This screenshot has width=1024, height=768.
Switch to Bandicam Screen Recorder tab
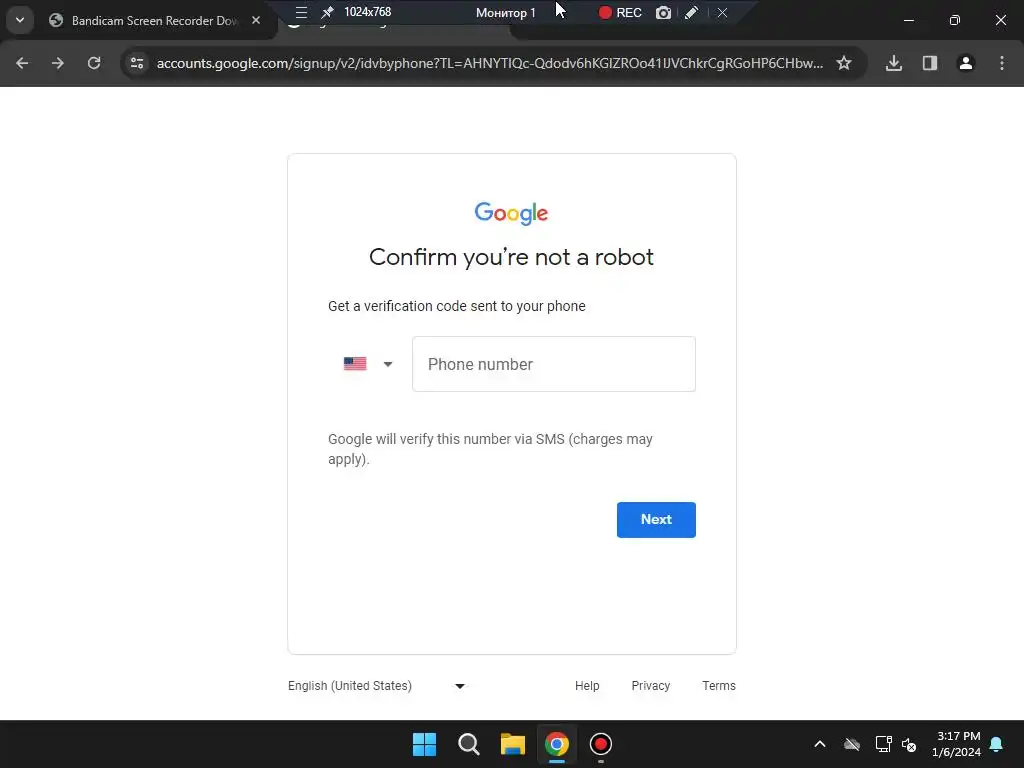click(x=153, y=20)
